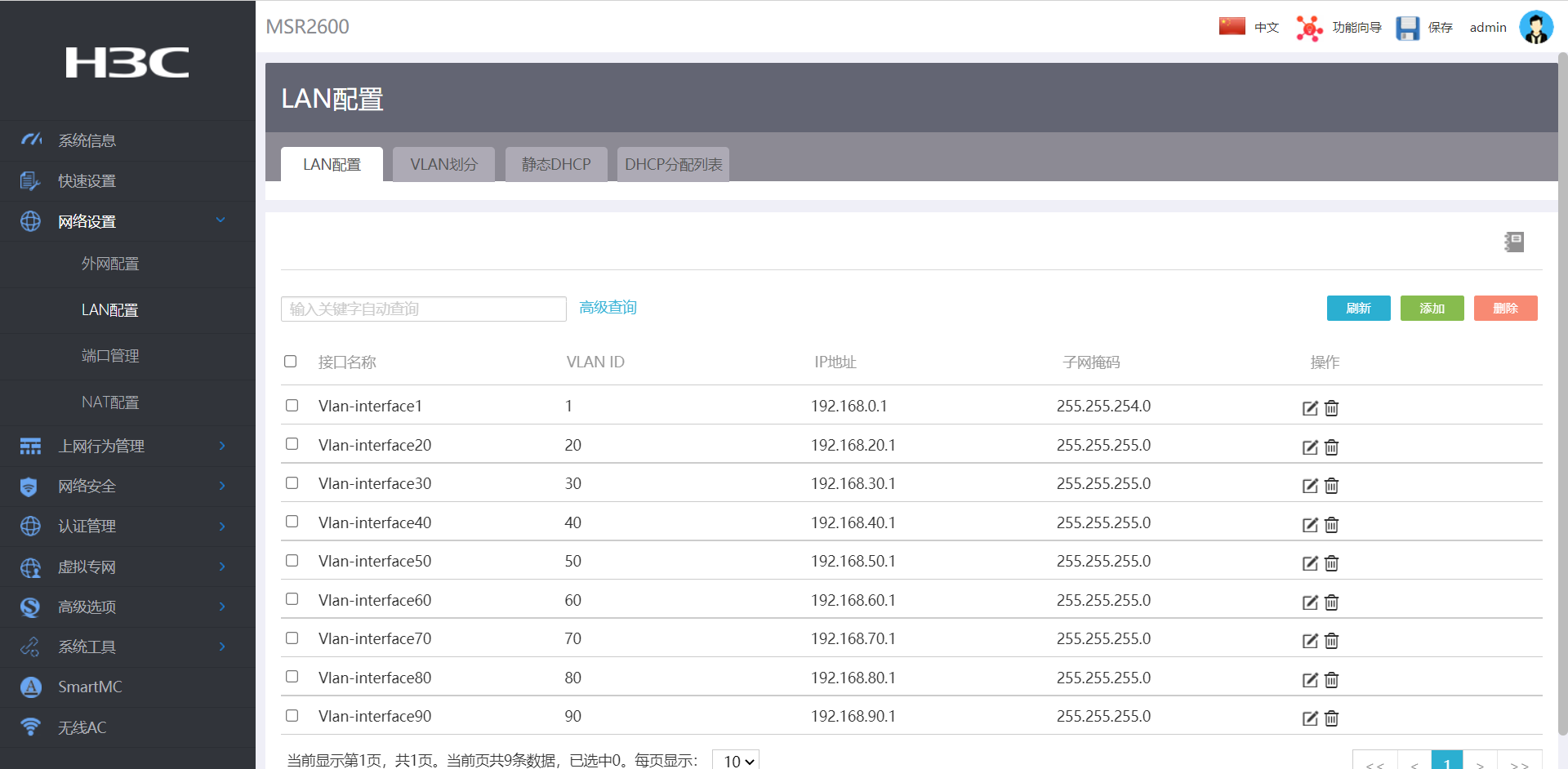Delete Vlan-interface60 row
1568x769 pixels.
point(1331,602)
